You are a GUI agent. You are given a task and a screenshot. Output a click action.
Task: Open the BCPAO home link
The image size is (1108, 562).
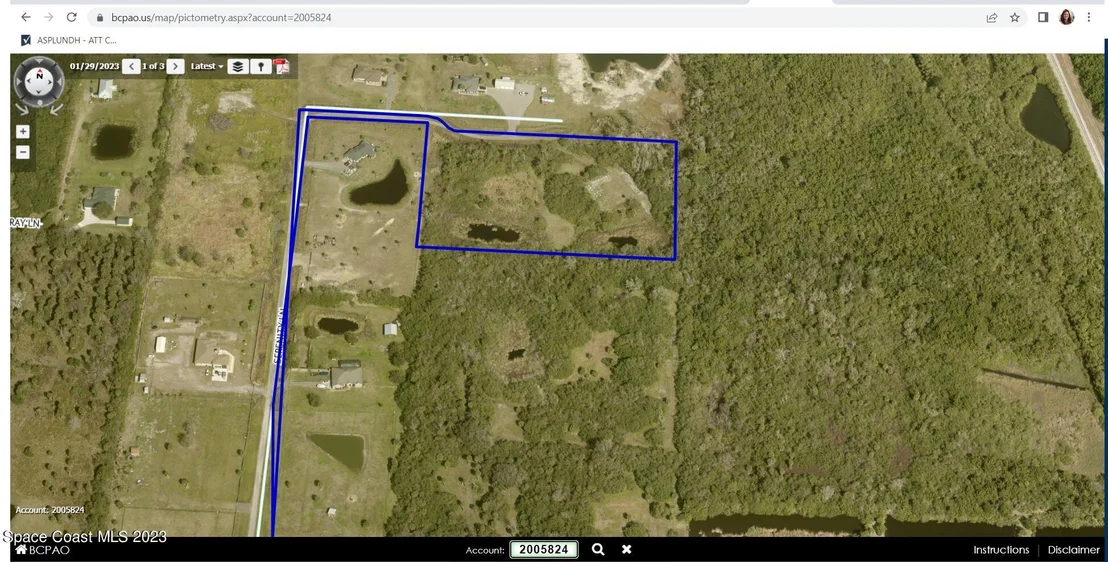(42, 550)
